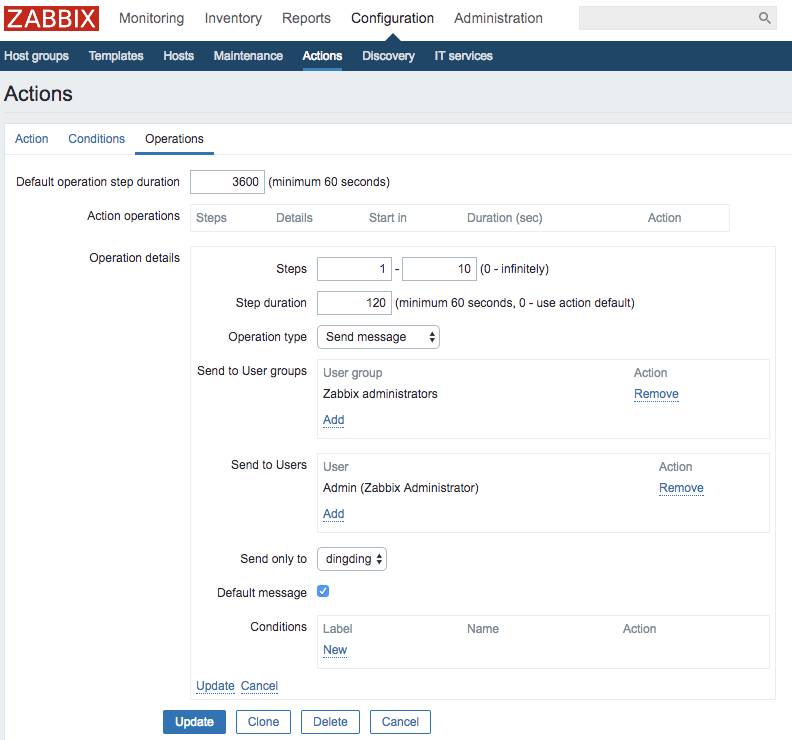The width and height of the screenshot is (792, 740).
Task: Open the Configuration menu
Action: pos(392,18)
